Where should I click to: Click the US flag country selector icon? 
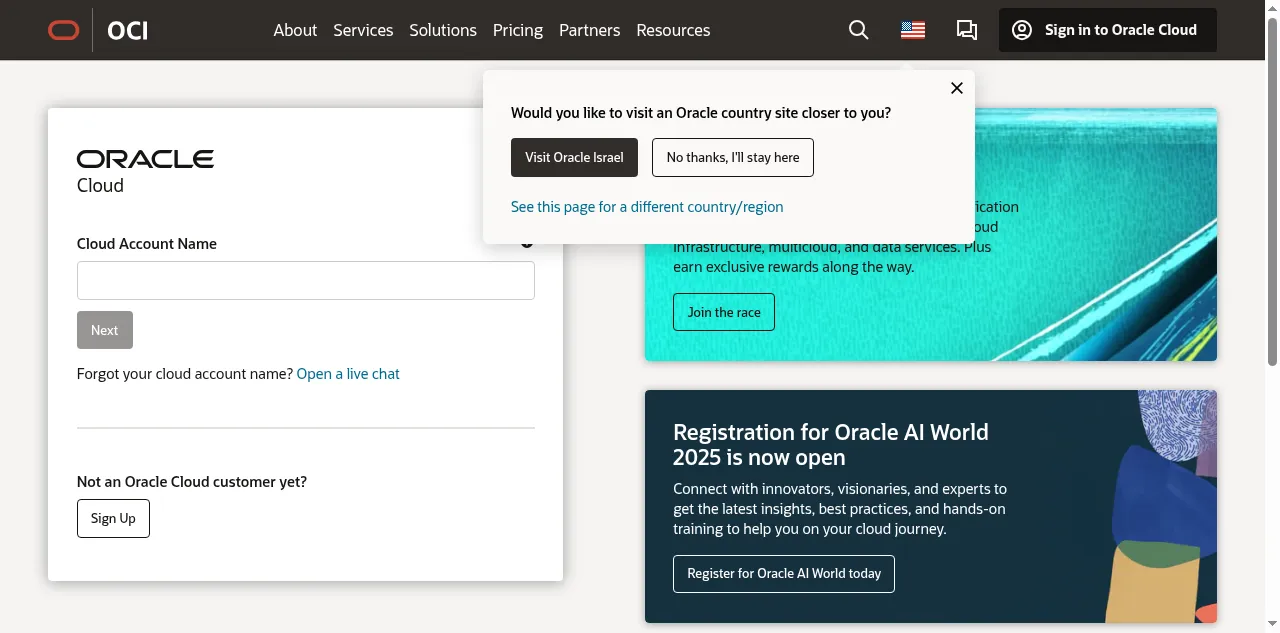pos(913,30)
